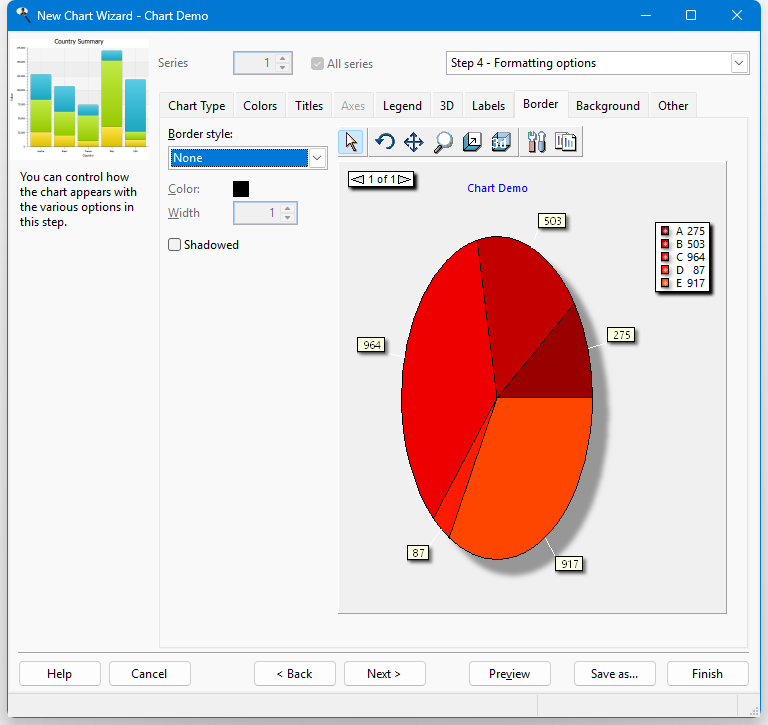Toggle the All series checkbox
Screen dimensions: 768x725
pyautogui.click(x=318, y=64)
